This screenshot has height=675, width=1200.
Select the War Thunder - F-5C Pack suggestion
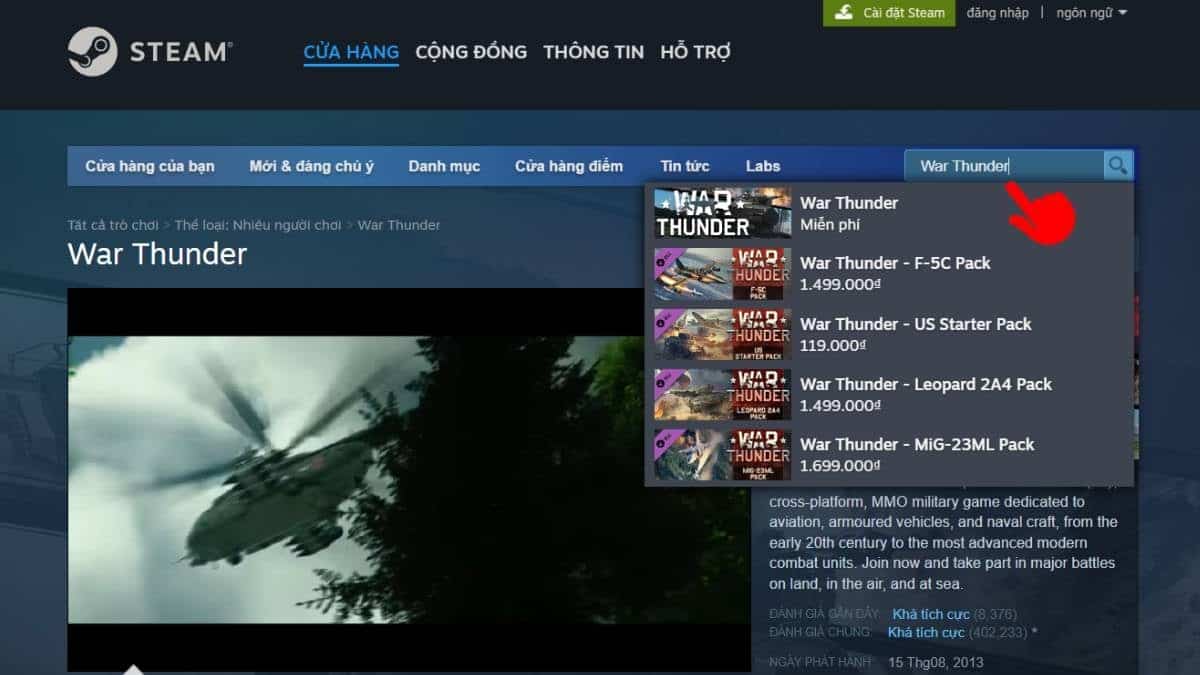889,273
